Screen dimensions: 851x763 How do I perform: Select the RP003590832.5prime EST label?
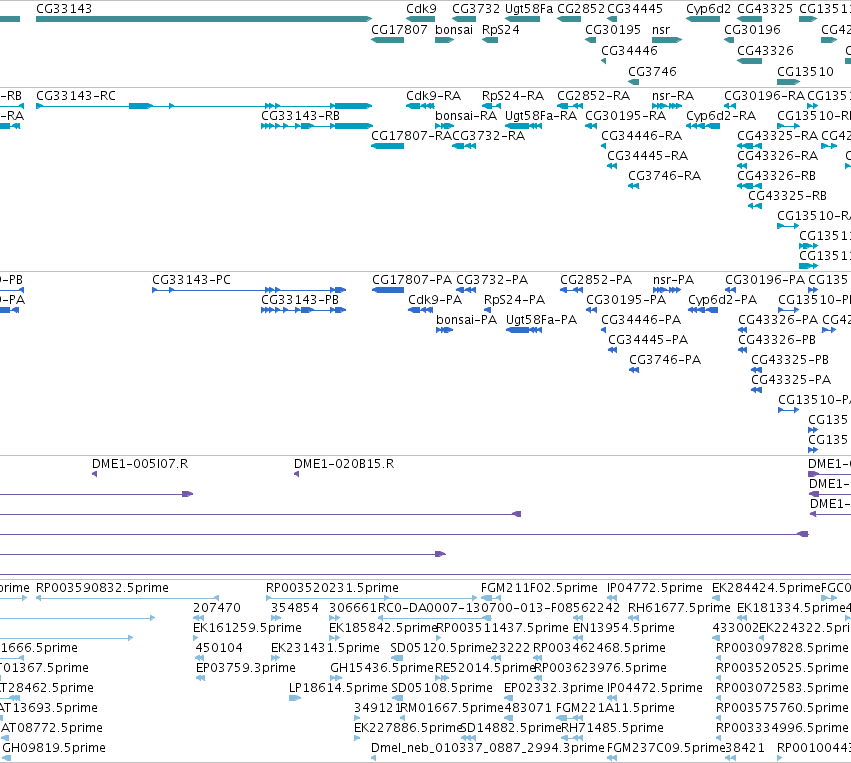click(102, 588)
